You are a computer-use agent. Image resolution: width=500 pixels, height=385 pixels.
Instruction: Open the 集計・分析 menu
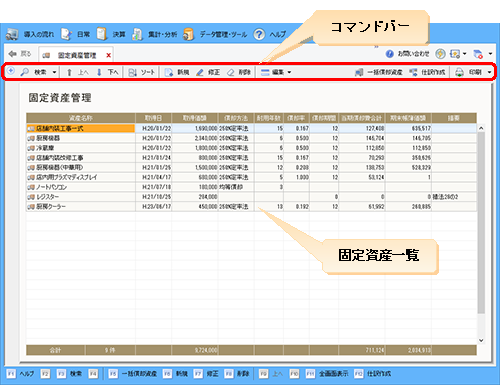pos(162,34)
